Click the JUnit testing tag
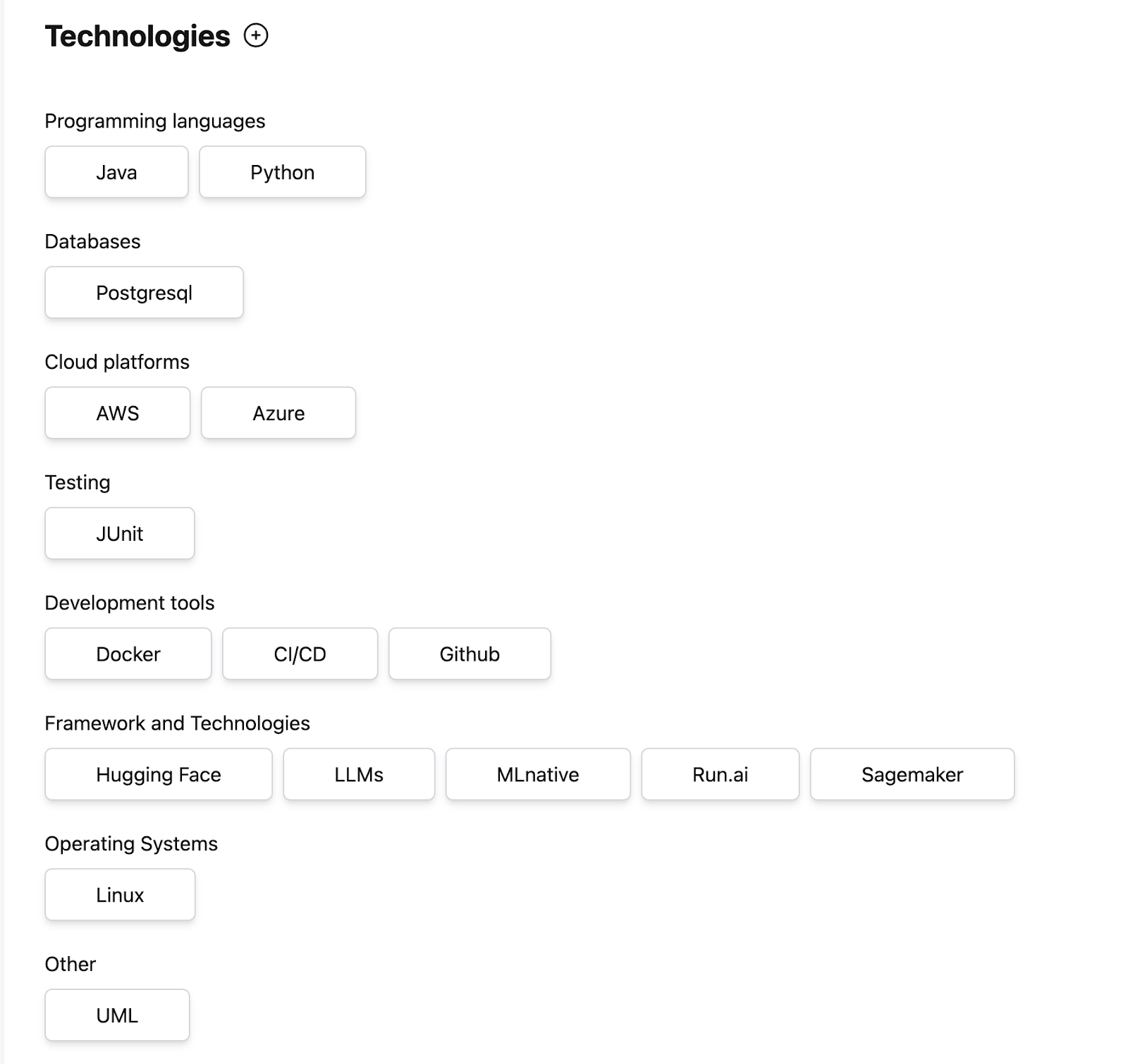 tap(119, 534)
